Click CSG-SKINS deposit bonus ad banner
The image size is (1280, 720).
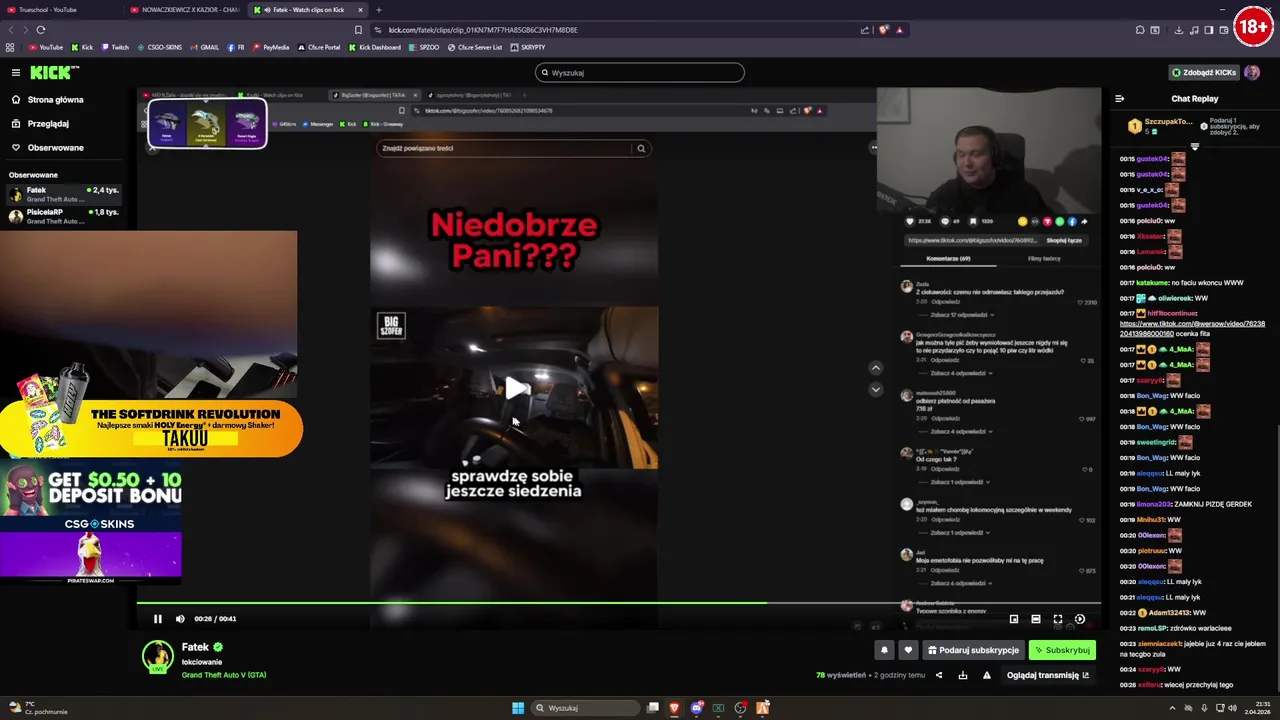click(90, 523)
